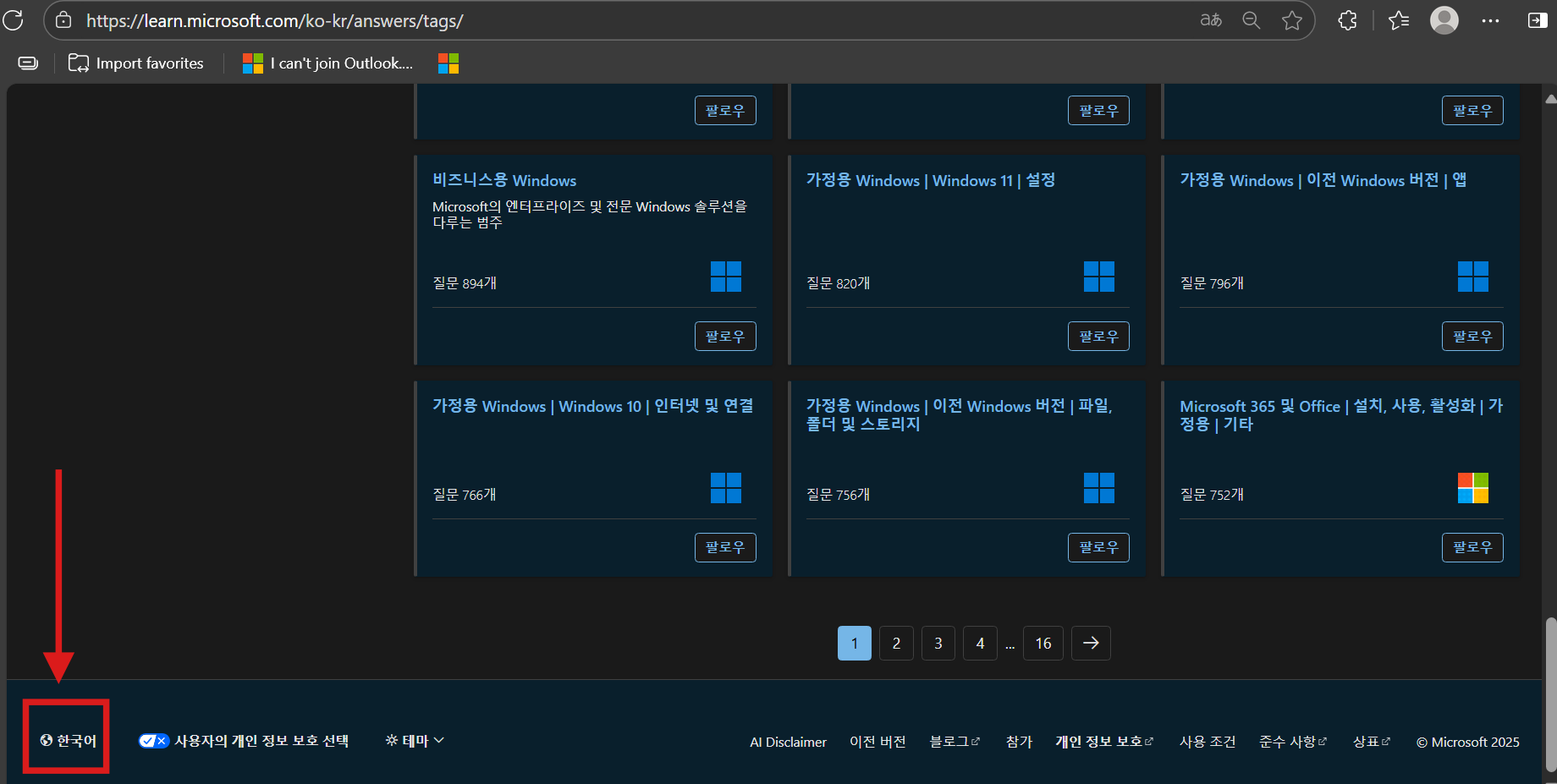The height and width of the screenshot is (784, 1557).
Task: Click the tab actions icon in favorites bar
Action: click(x=28, y=63)
